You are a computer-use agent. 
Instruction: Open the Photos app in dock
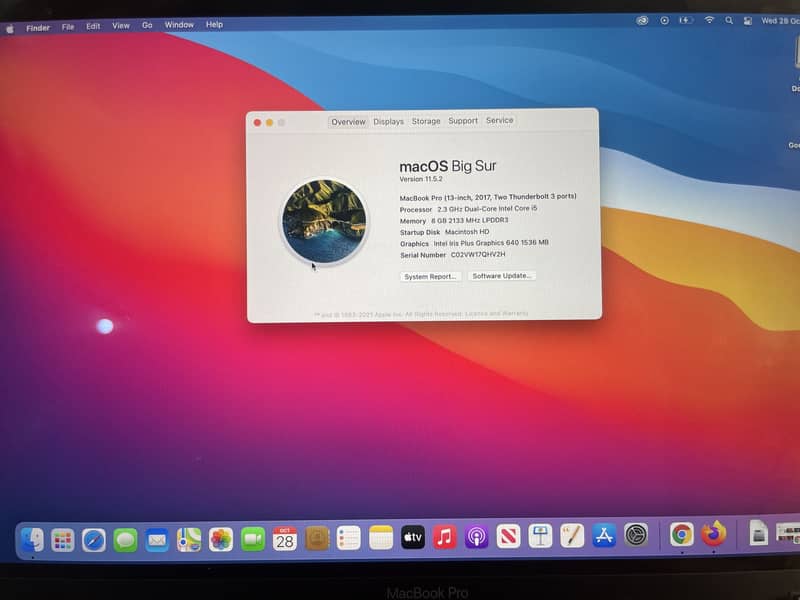[221, 539]
